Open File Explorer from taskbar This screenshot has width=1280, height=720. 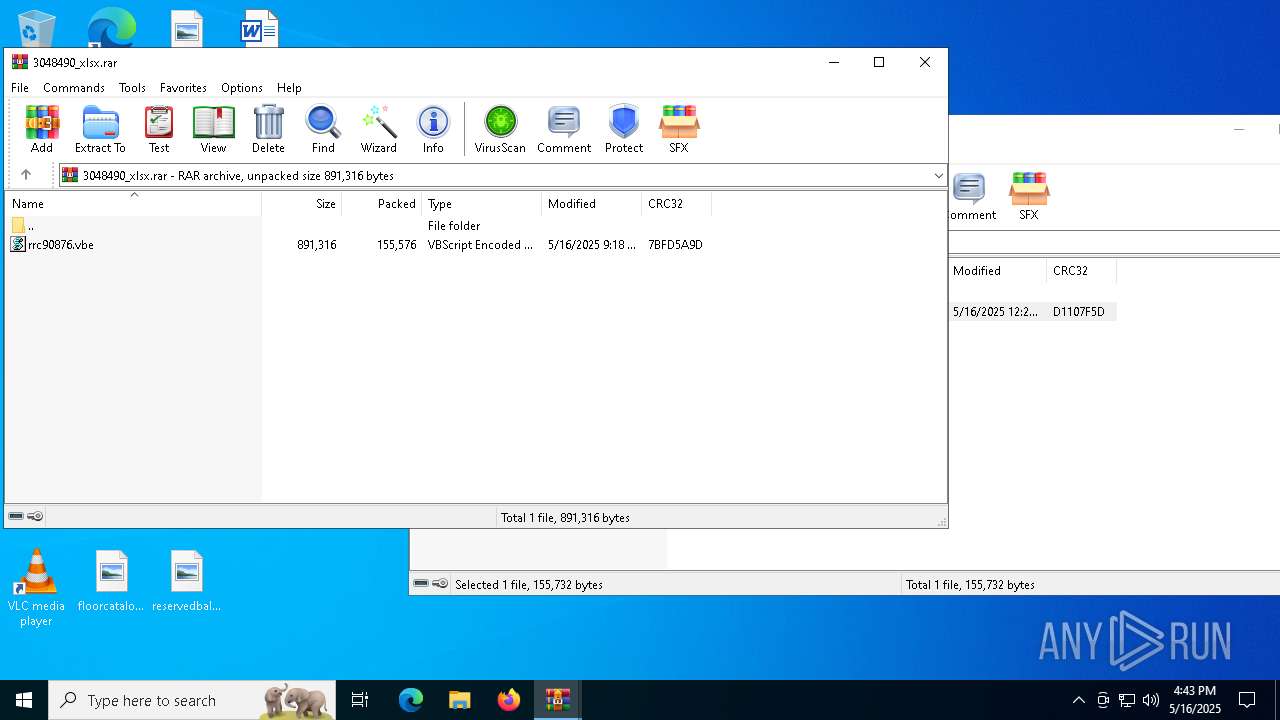tap(460, 700)
